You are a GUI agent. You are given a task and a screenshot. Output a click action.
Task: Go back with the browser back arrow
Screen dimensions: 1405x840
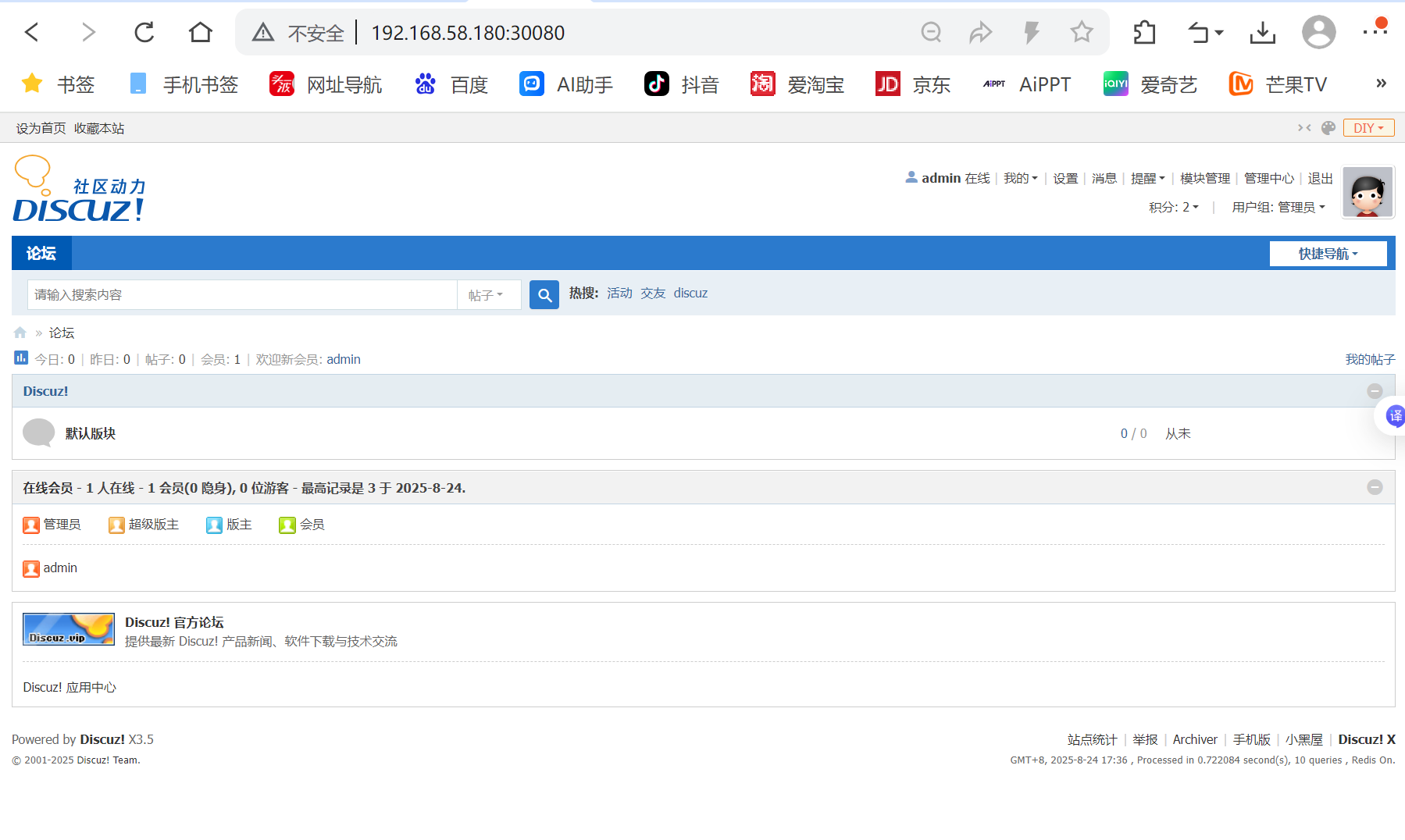tap(32, 32)
